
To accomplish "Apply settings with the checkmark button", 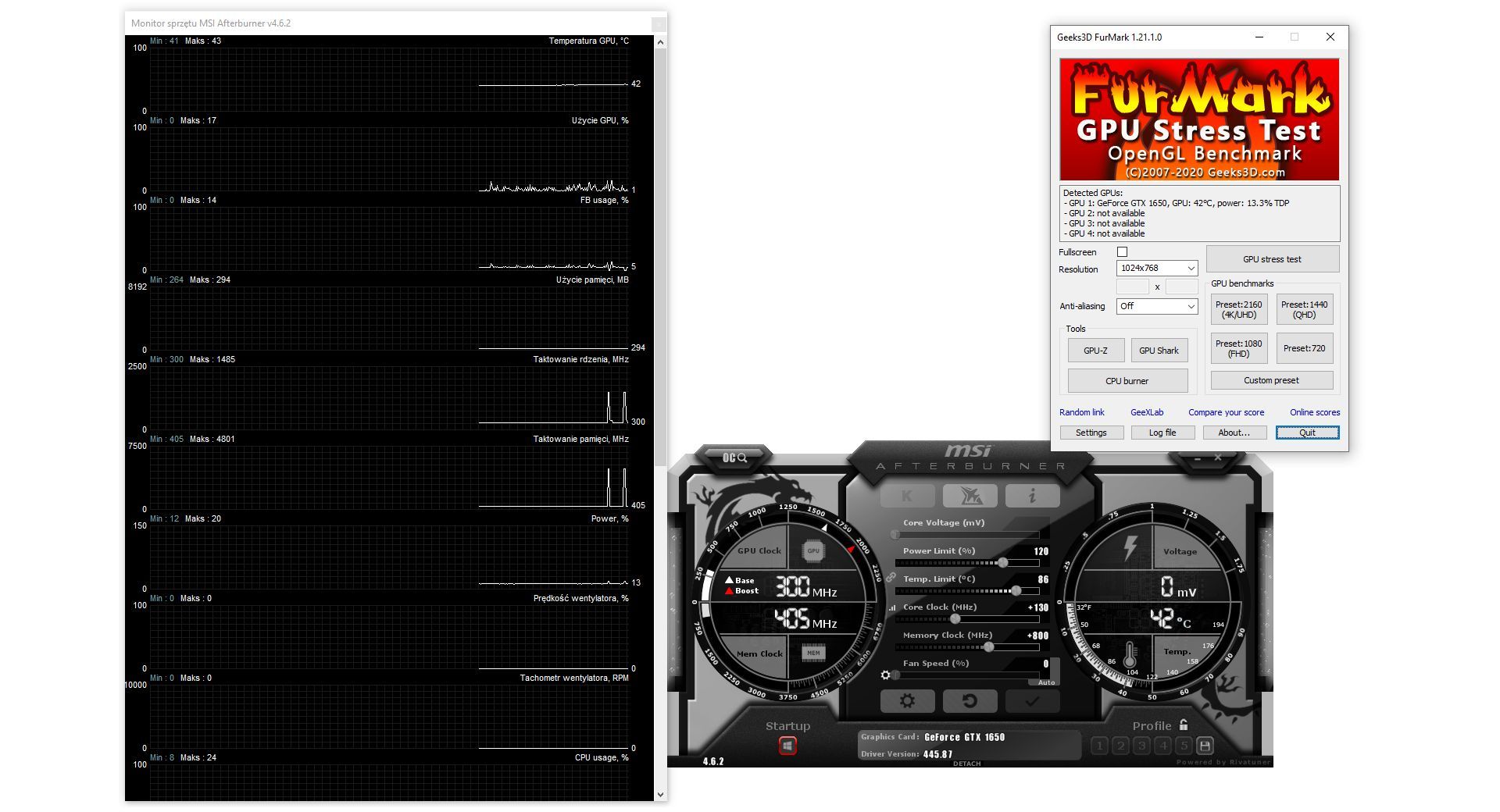I will (1032, 701).
